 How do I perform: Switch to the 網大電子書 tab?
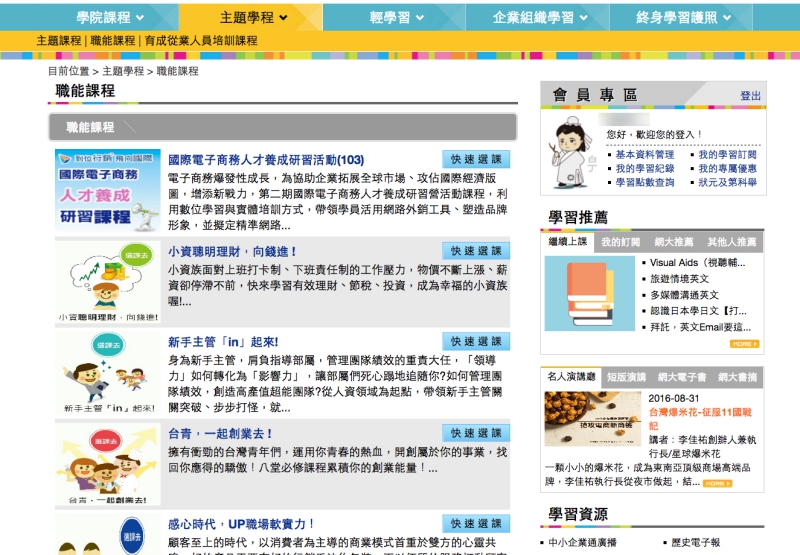tap(682, 377)
